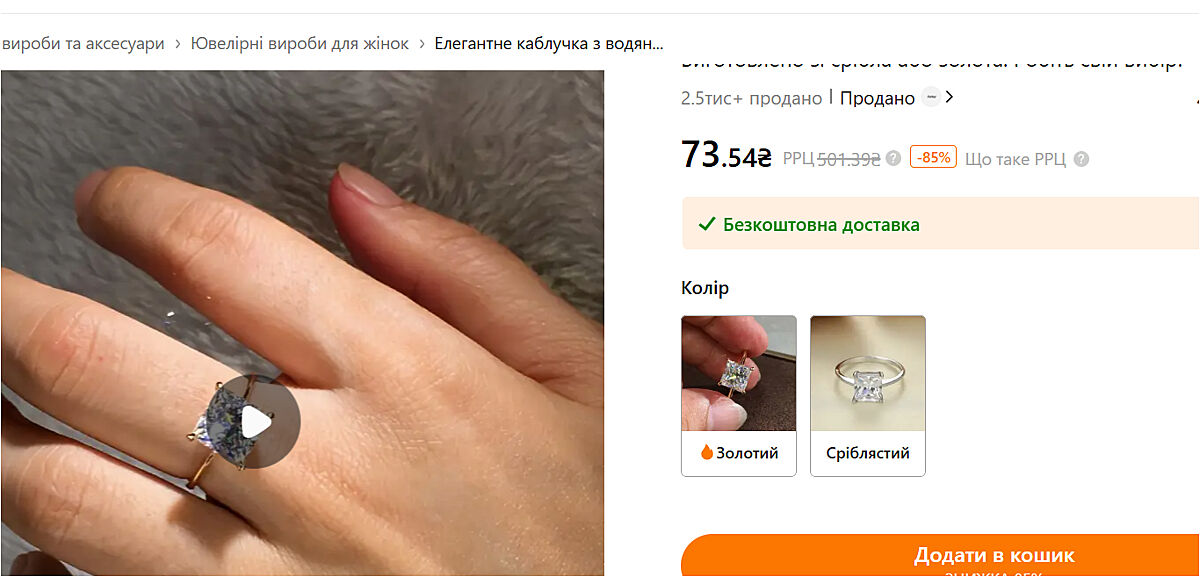Click the fire icon on the Золотий option
This screenshot has height=577, width=1200.
[707, 452]
